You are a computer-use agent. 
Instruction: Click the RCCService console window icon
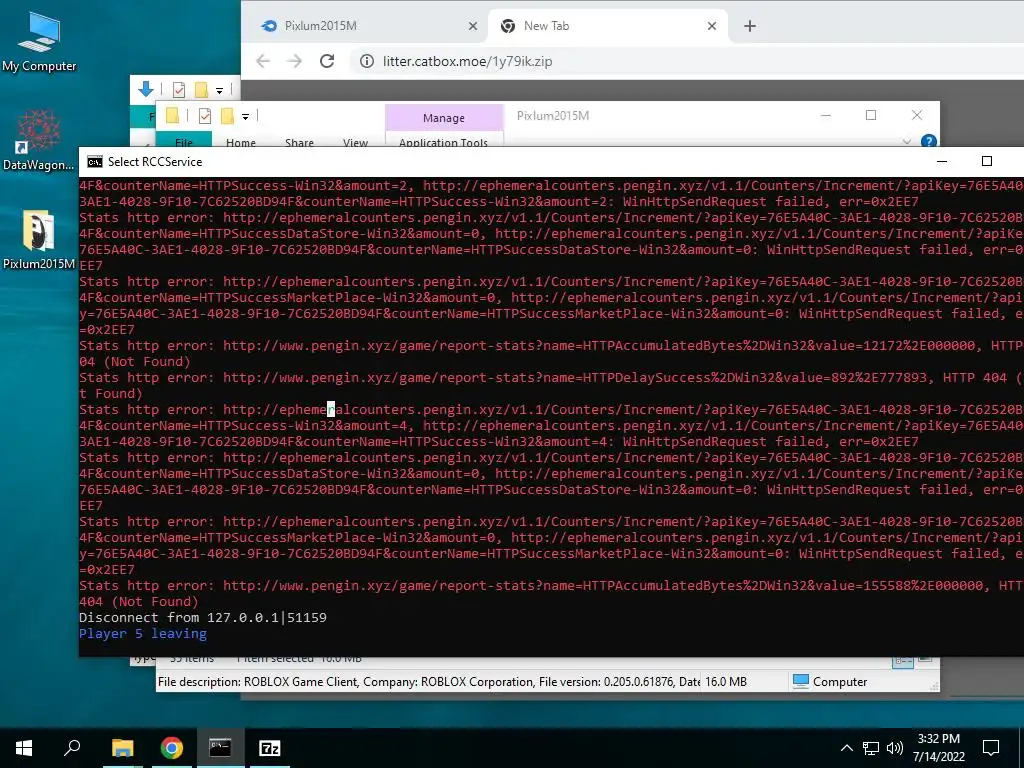95,162
